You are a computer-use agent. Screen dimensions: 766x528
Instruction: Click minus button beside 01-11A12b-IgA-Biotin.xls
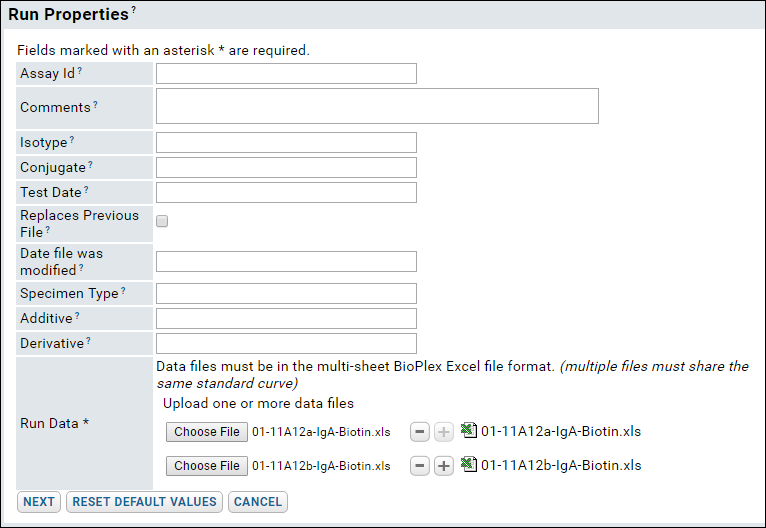click(420, 466)
